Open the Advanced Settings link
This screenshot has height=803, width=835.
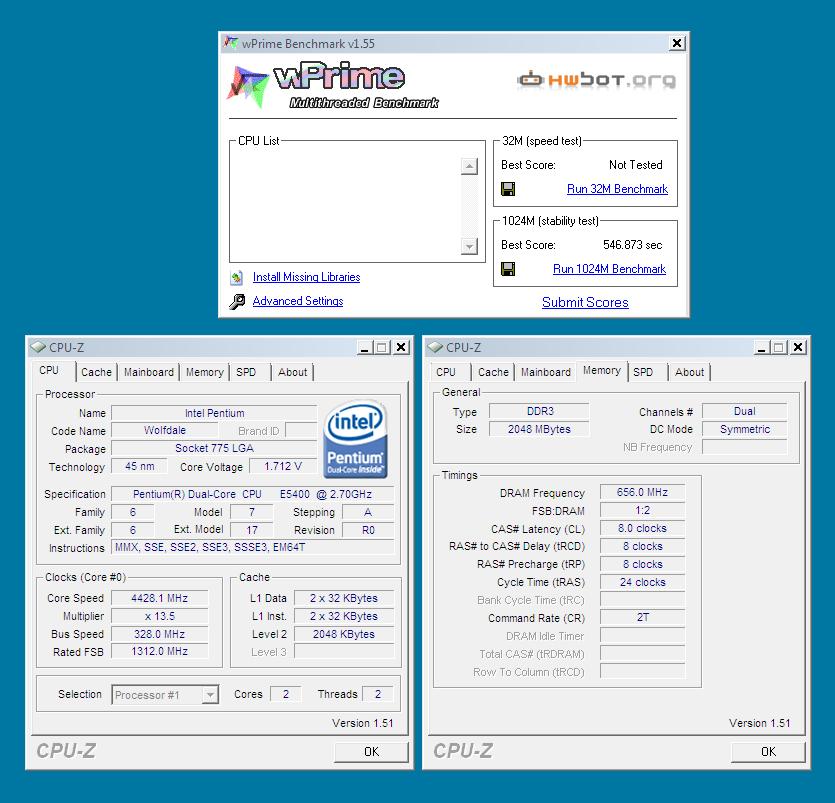pyautogui.click(x=298, y=301)
